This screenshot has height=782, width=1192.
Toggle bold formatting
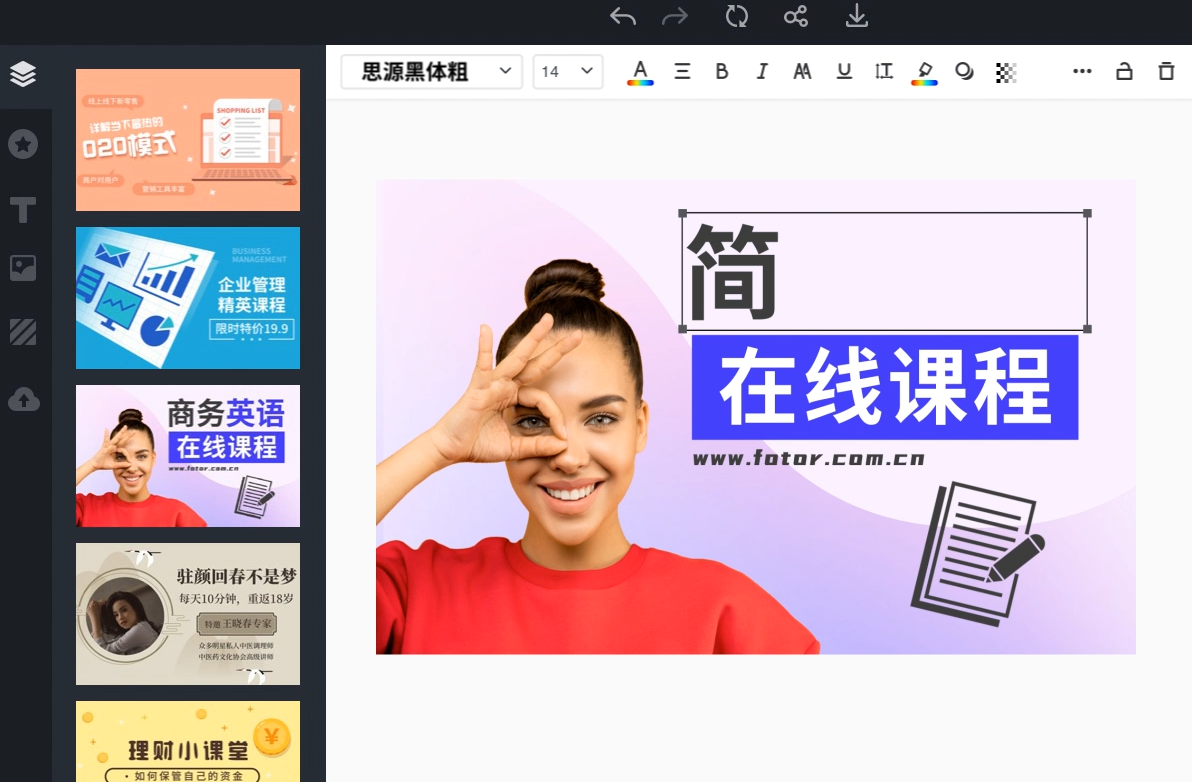coord(721,71)
